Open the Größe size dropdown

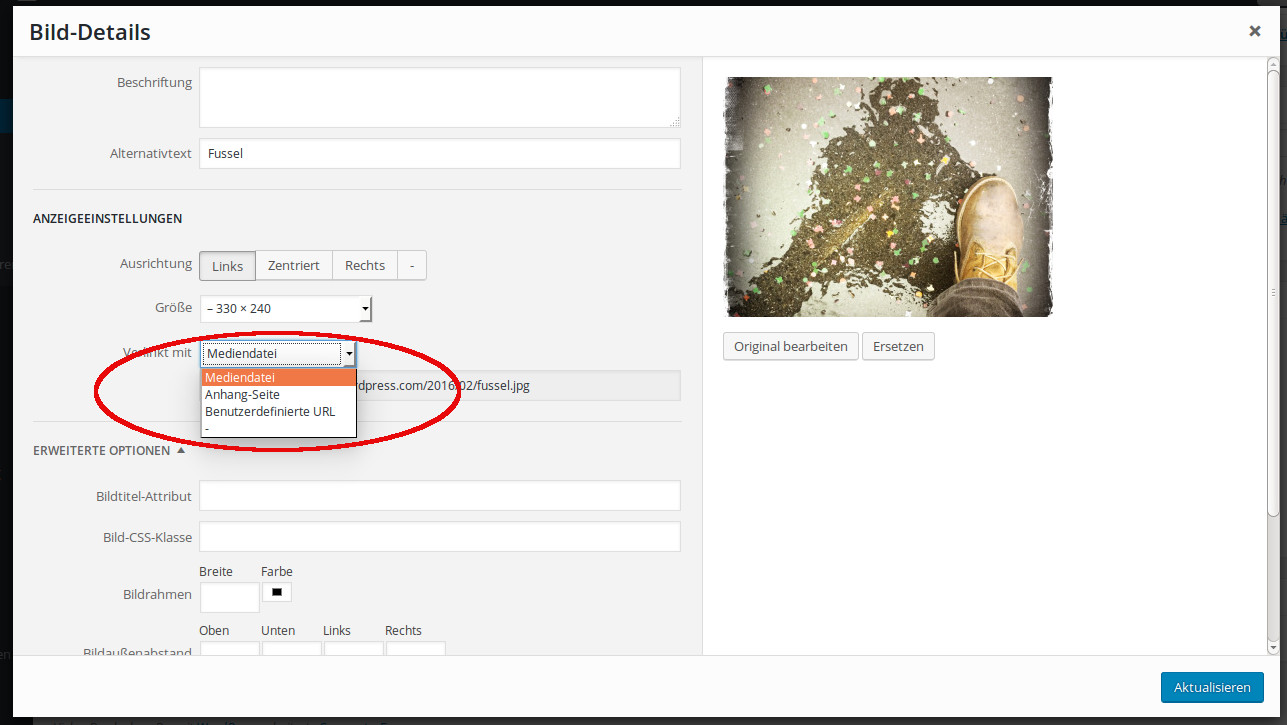[x=285, y=309]
